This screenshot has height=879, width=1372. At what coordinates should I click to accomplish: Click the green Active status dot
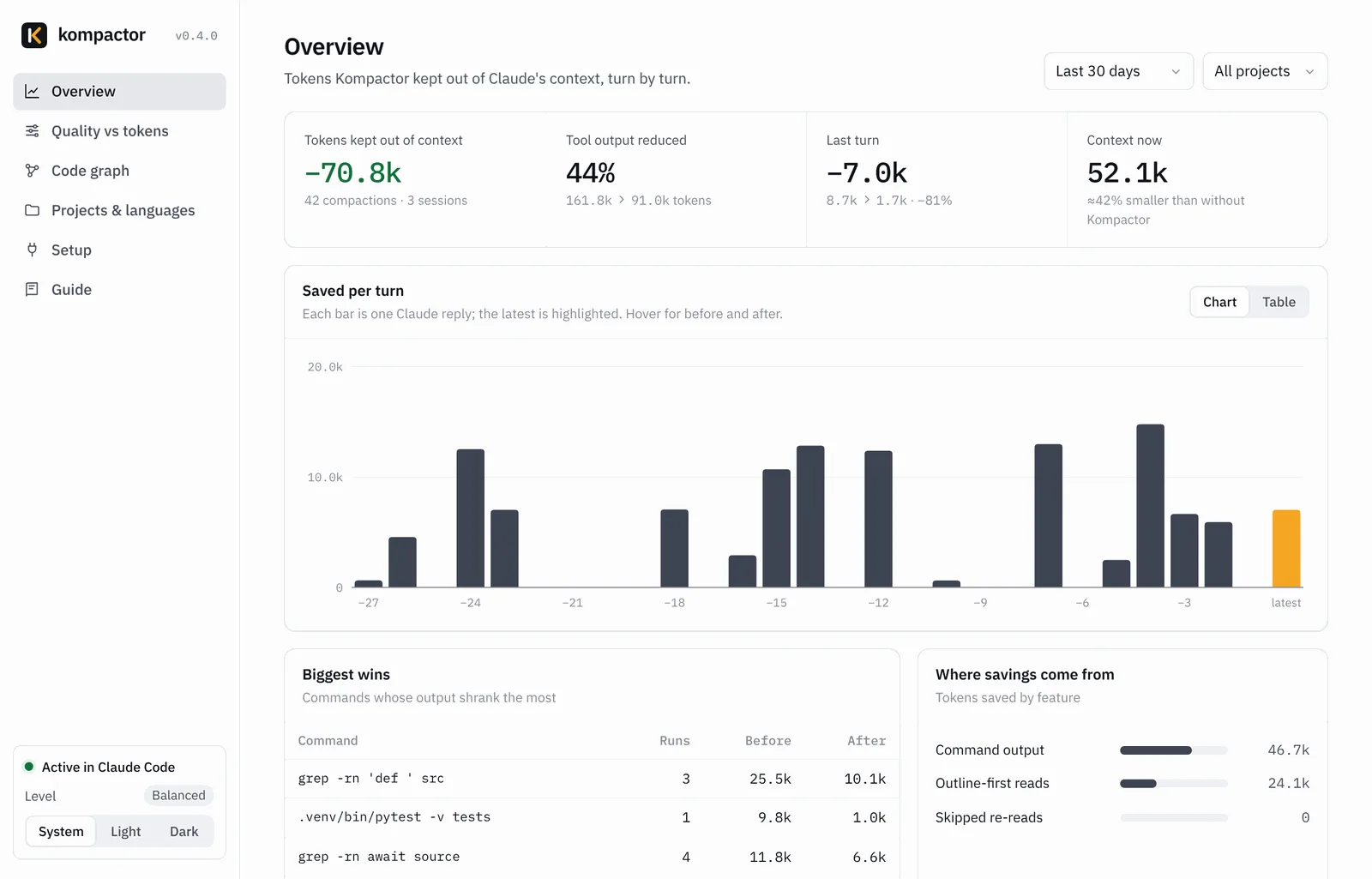(29, 767)
